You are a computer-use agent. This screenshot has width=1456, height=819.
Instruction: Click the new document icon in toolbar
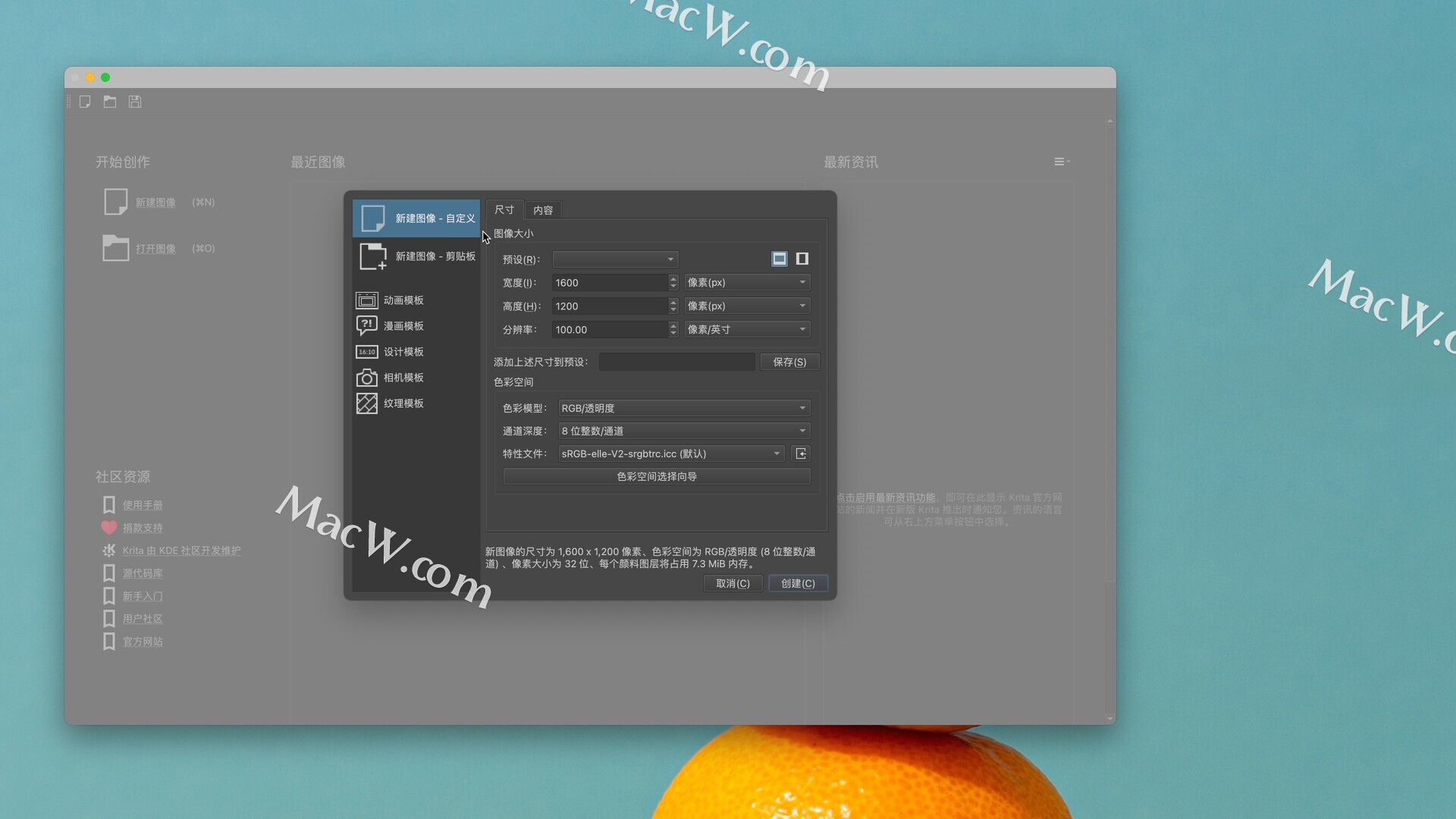85,102
